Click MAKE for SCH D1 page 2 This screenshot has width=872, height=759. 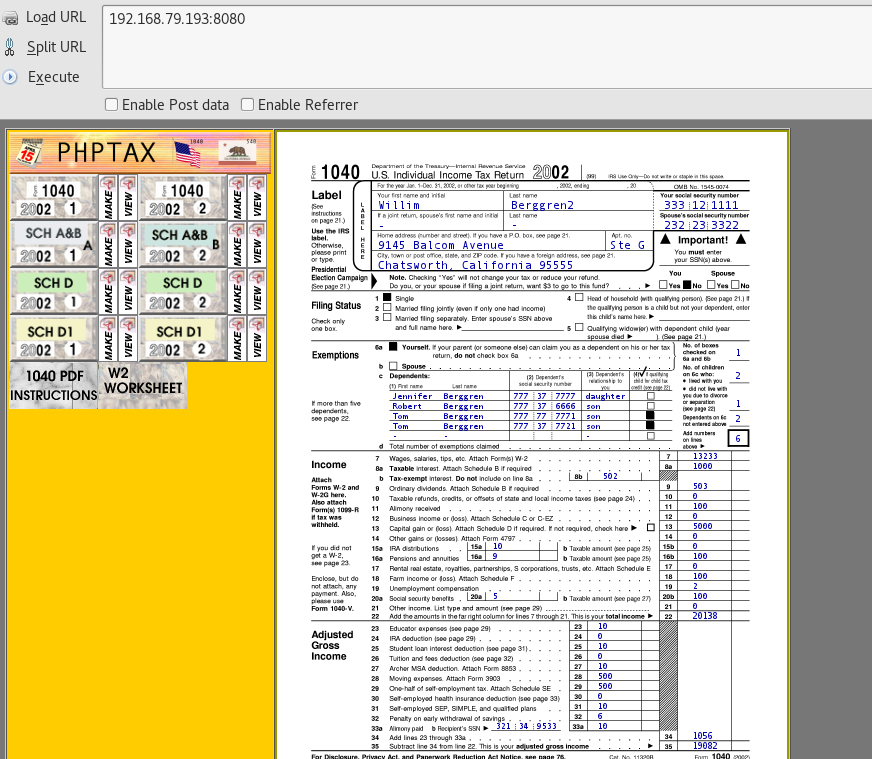point(237,339)
